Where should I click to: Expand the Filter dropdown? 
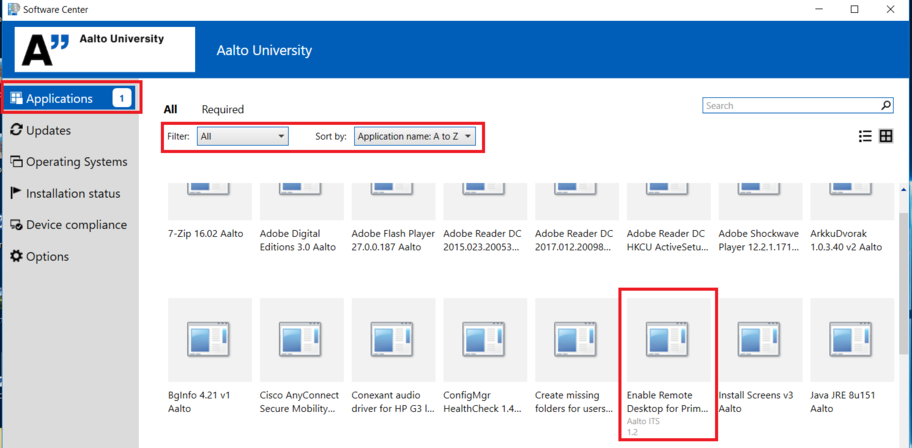[243, 136]
